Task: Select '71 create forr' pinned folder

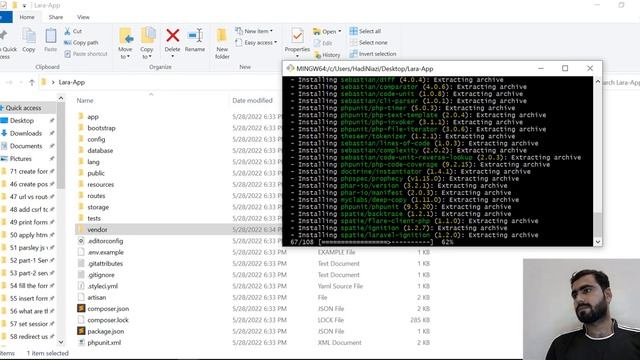Action: pyautogui.click(x=28, y=171)
